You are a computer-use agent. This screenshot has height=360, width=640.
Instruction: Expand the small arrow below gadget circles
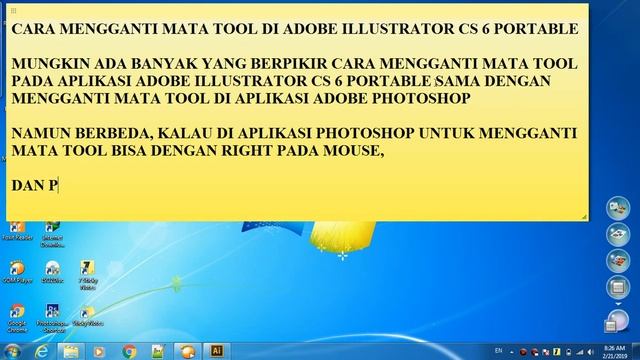click(x=618, y=304)
